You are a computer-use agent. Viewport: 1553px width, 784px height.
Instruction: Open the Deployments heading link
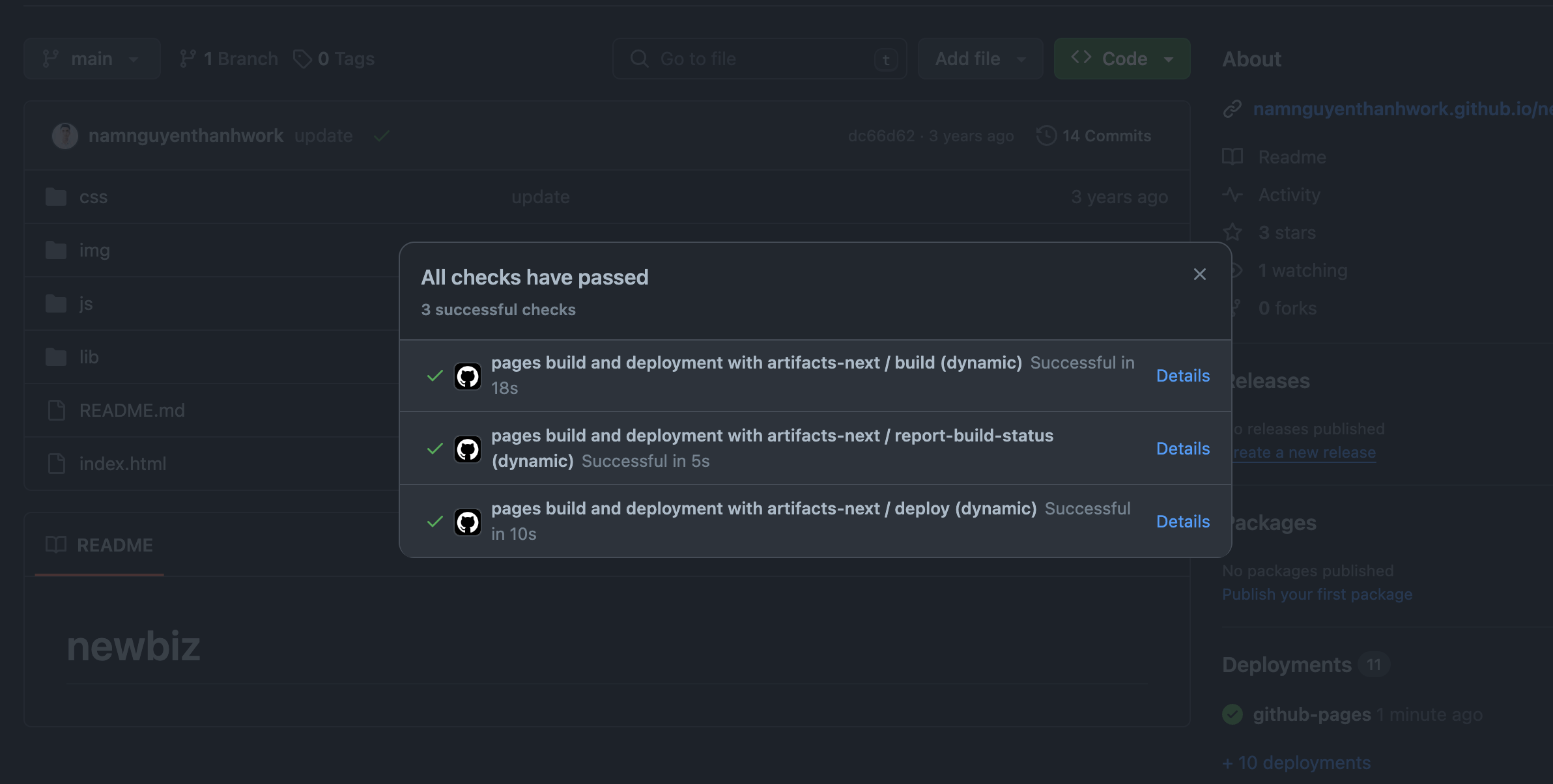(1287, 665)
